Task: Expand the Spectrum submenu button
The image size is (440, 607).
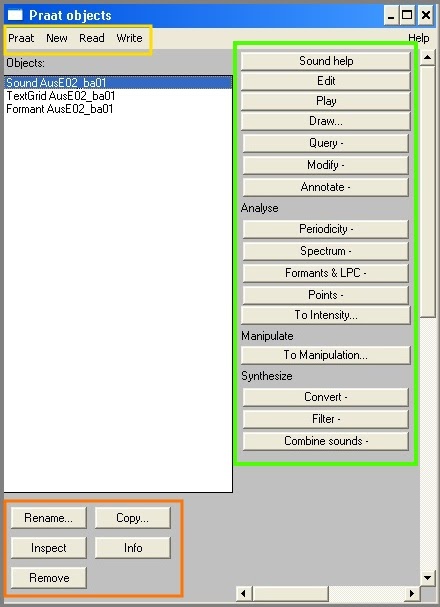Action: click(325, 251)
